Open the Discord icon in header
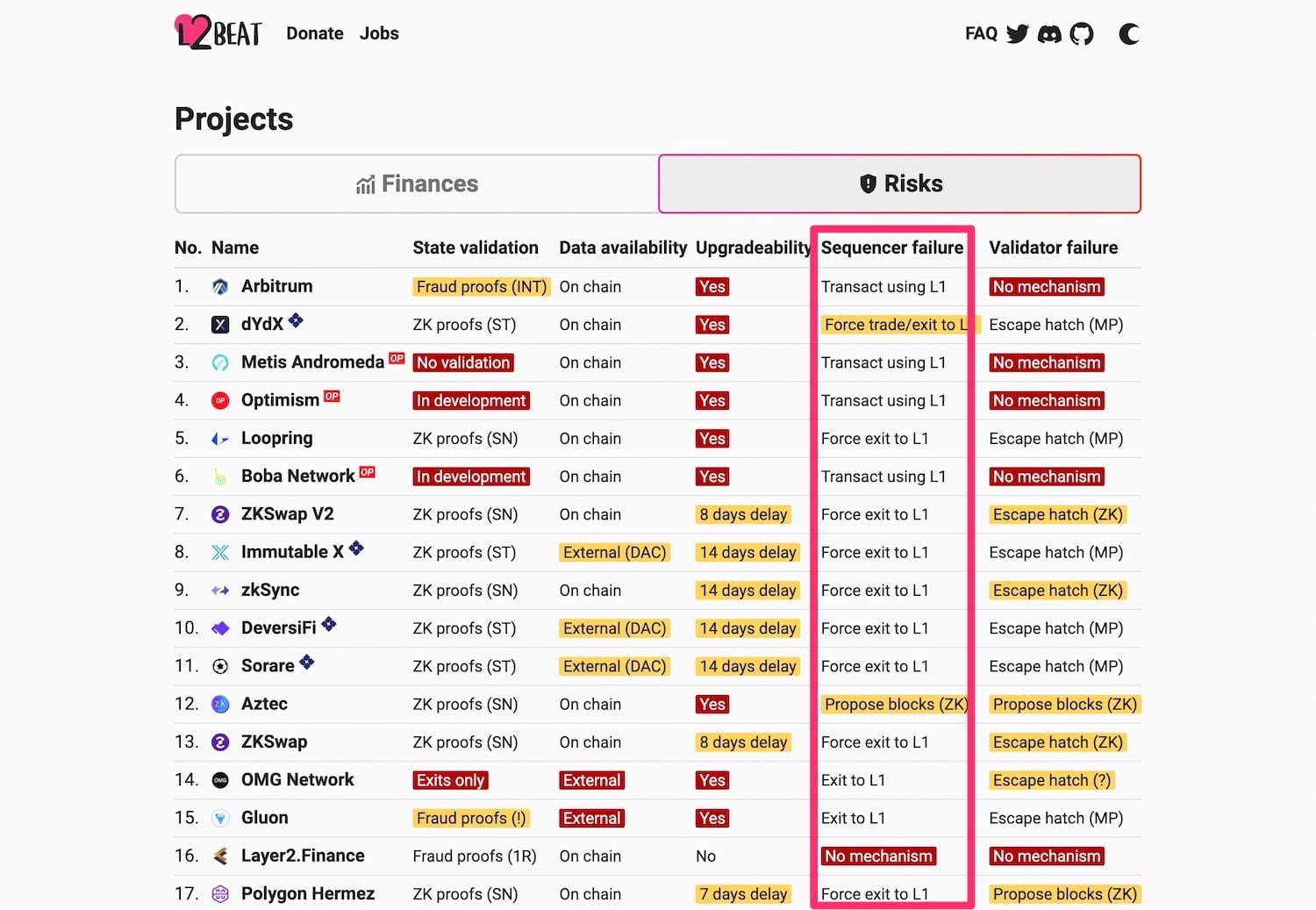This screenshot has height=910, width=1316. [1049, 34]
